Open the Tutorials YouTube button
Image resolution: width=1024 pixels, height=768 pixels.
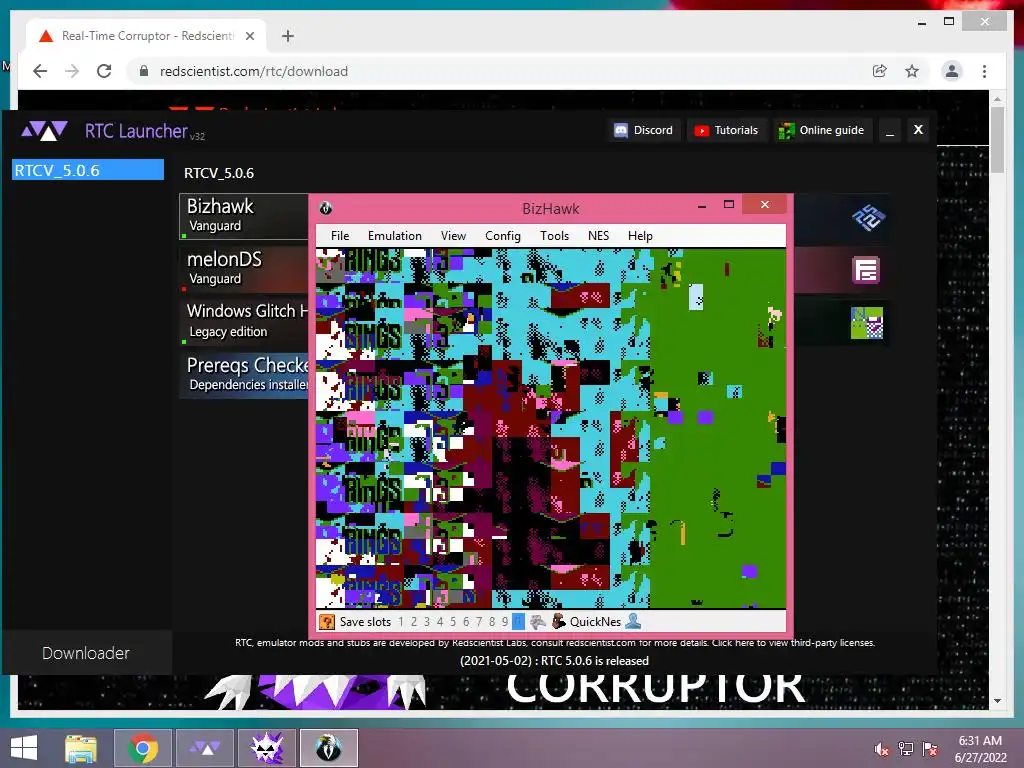pos(726,130)
